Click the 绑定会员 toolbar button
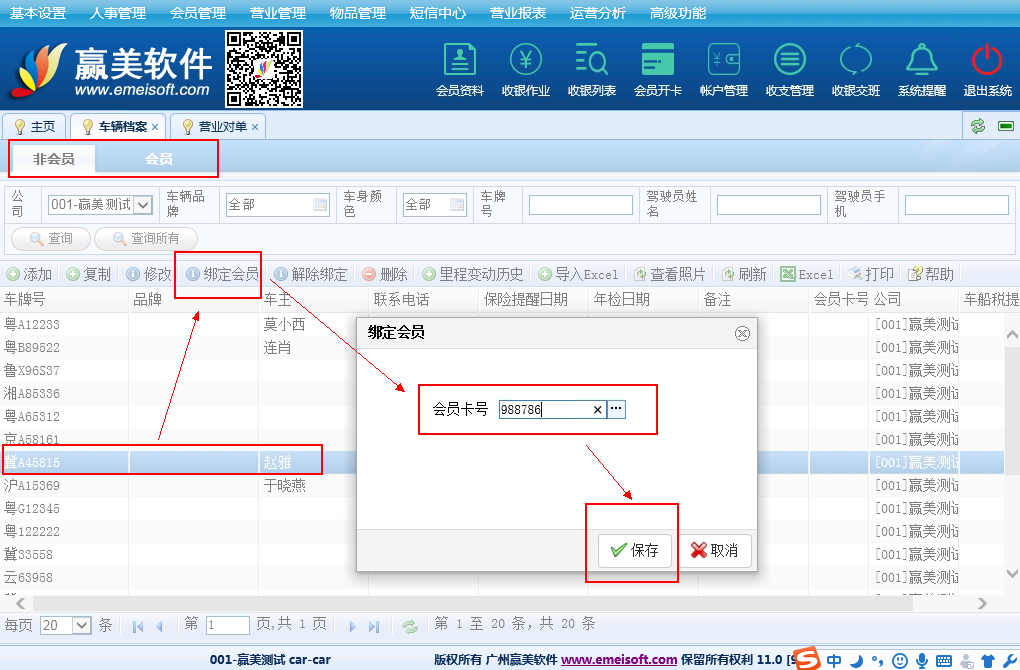 click(x=222, y=274)
